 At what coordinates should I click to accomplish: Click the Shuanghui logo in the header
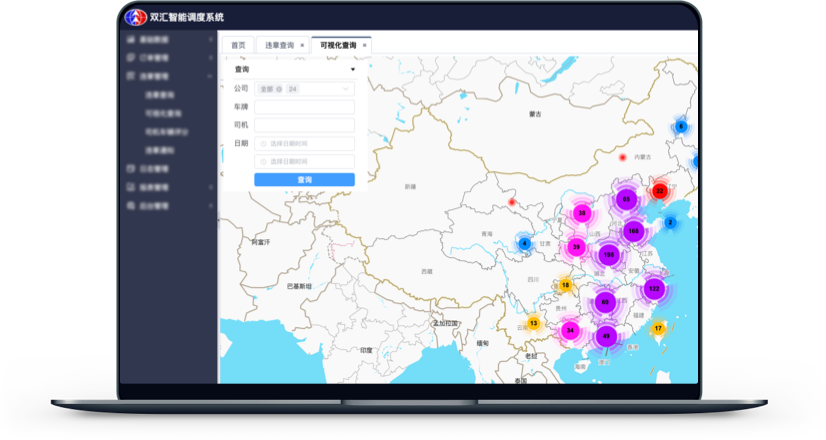(135, 17)
